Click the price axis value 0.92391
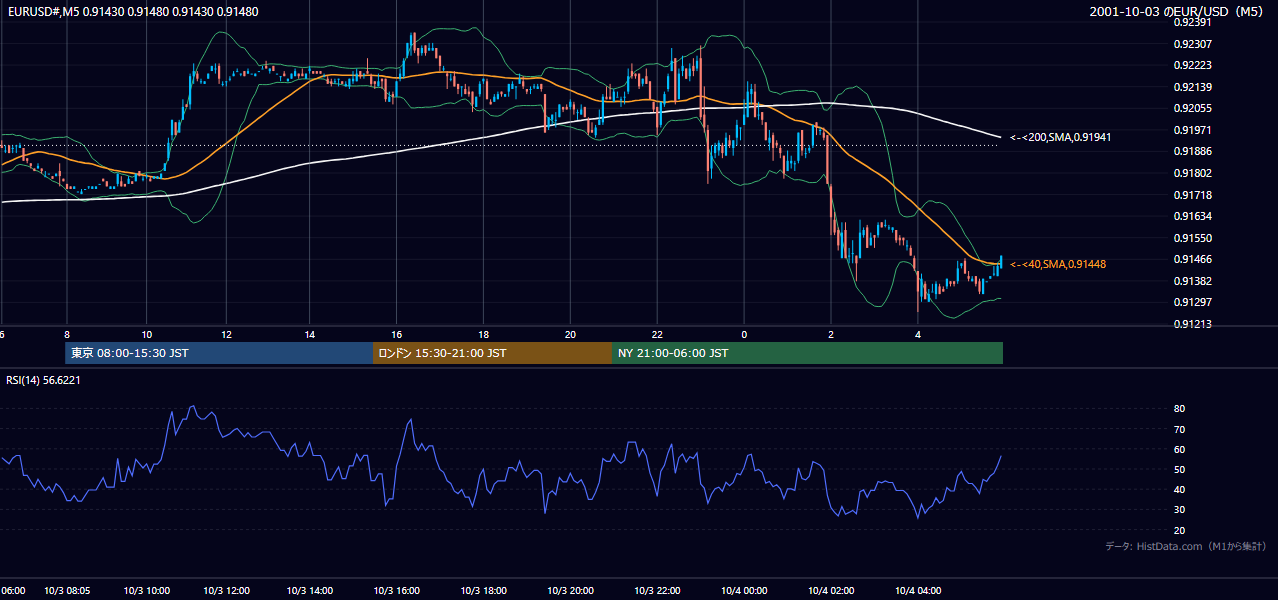The image size is (1278, 600). tap(1193, 22)
